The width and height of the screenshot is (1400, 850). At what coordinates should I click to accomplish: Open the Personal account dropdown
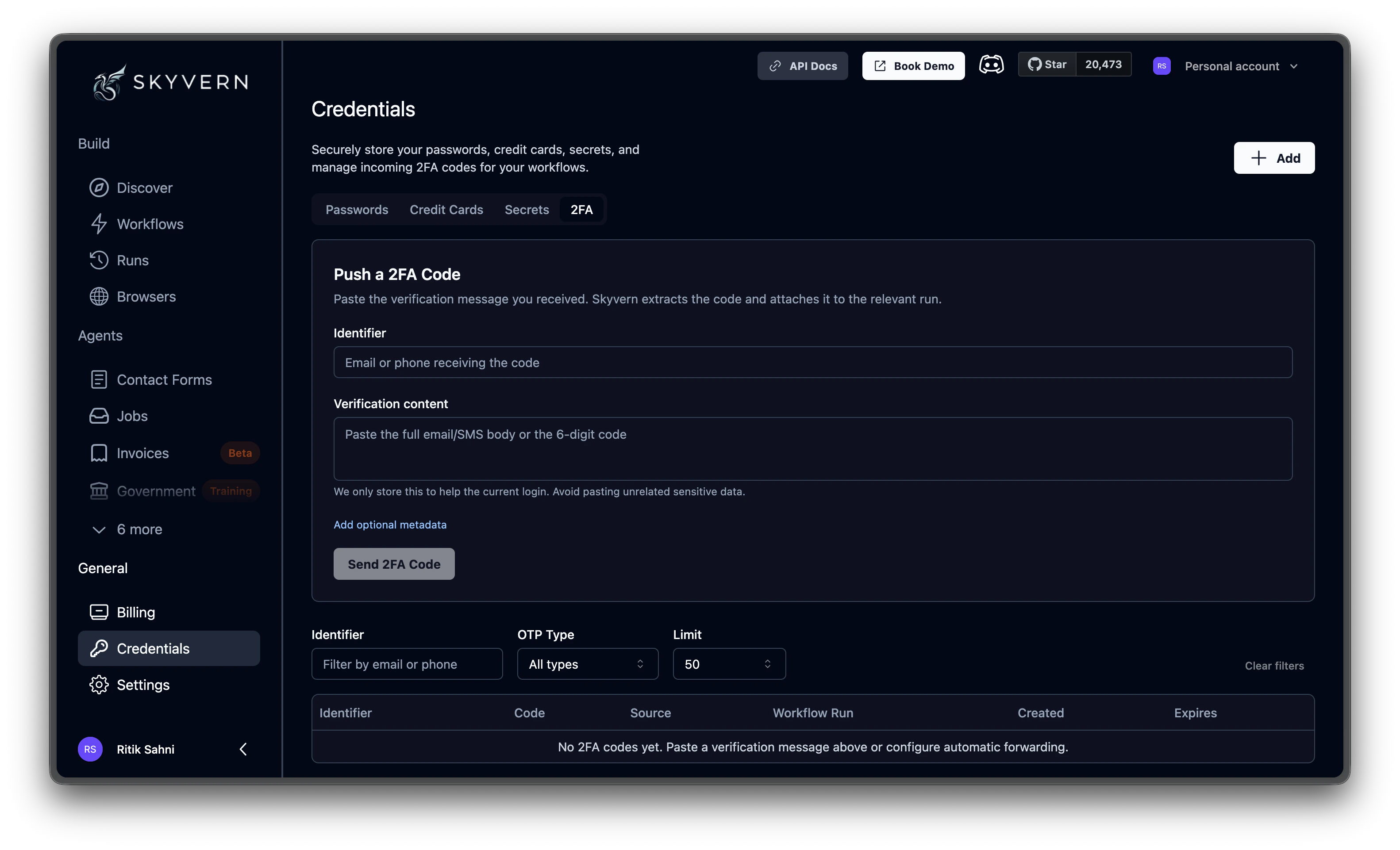click(x=1240, y=66)
